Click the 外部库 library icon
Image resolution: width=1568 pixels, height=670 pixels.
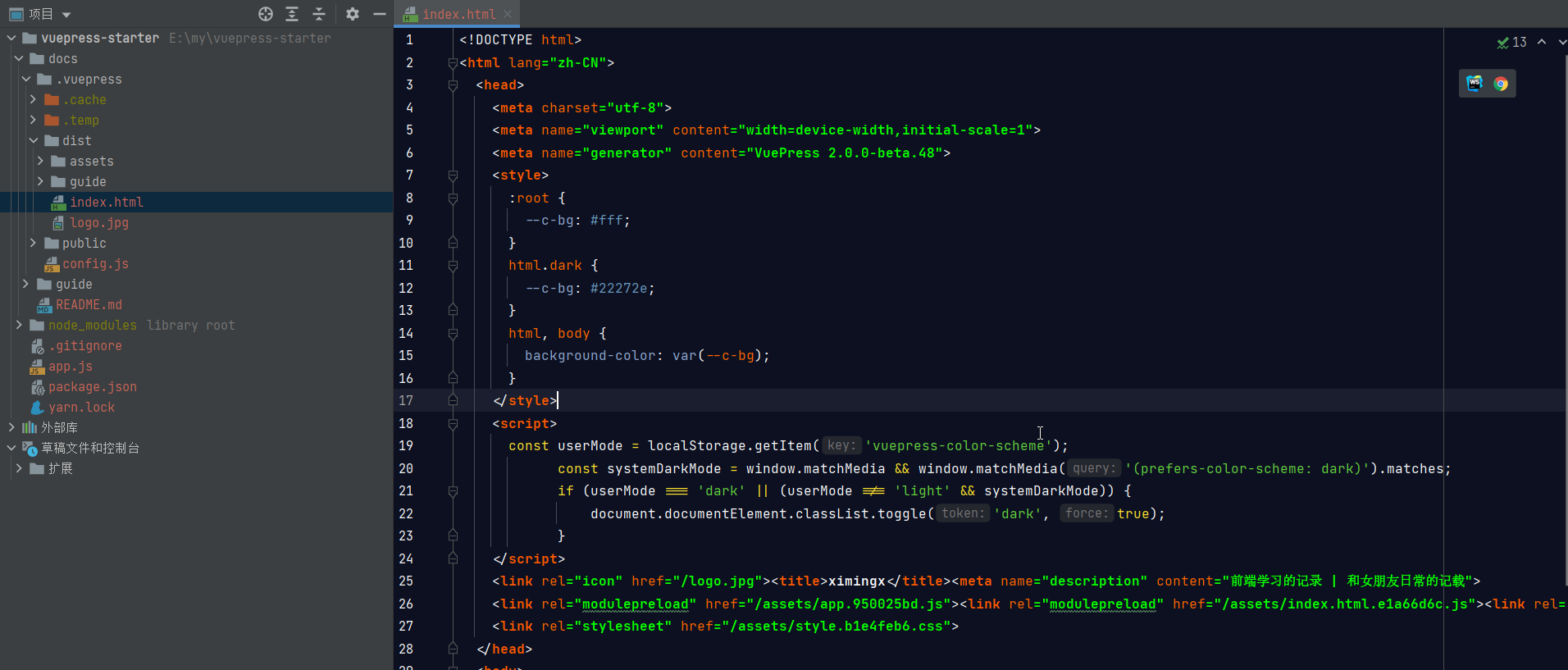tap(30, 427)
